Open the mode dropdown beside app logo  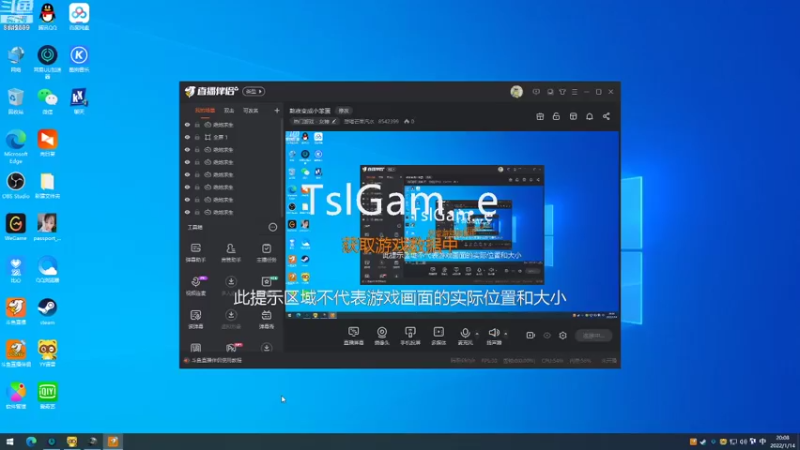pos(254,92)
